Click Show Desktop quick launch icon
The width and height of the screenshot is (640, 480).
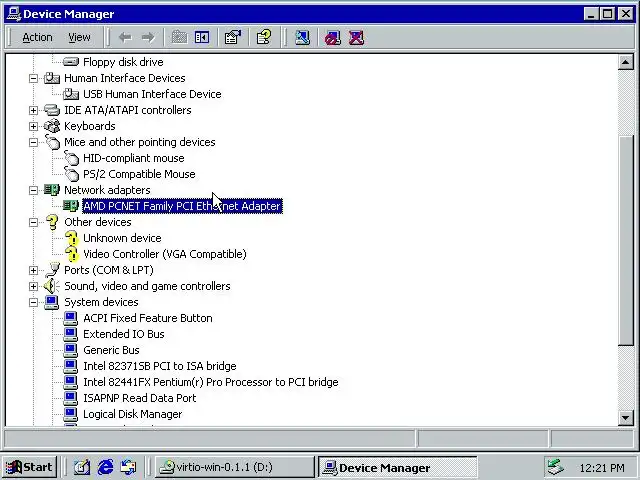[x=82, y=467]
